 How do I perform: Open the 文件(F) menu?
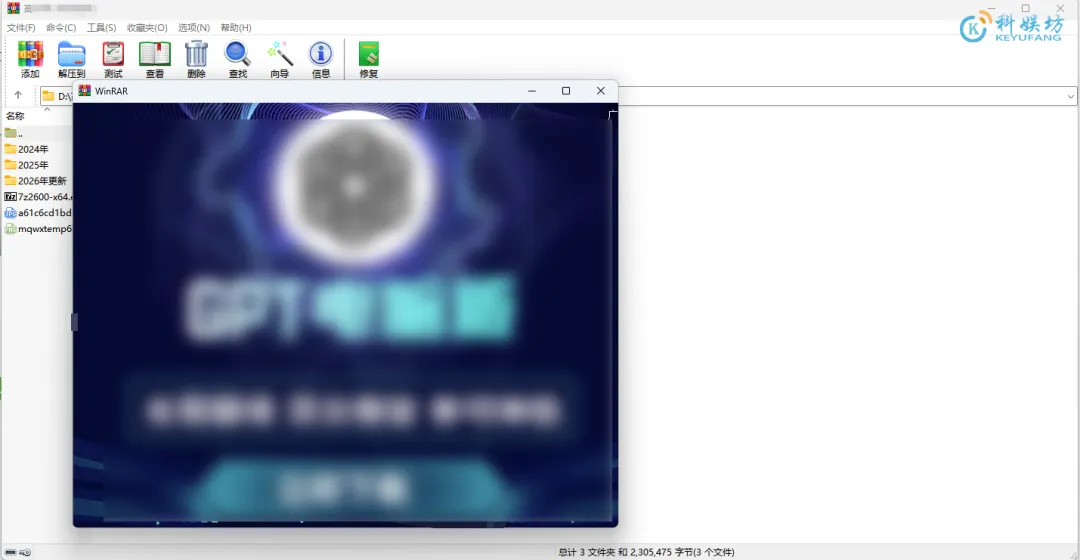[21, 28]
